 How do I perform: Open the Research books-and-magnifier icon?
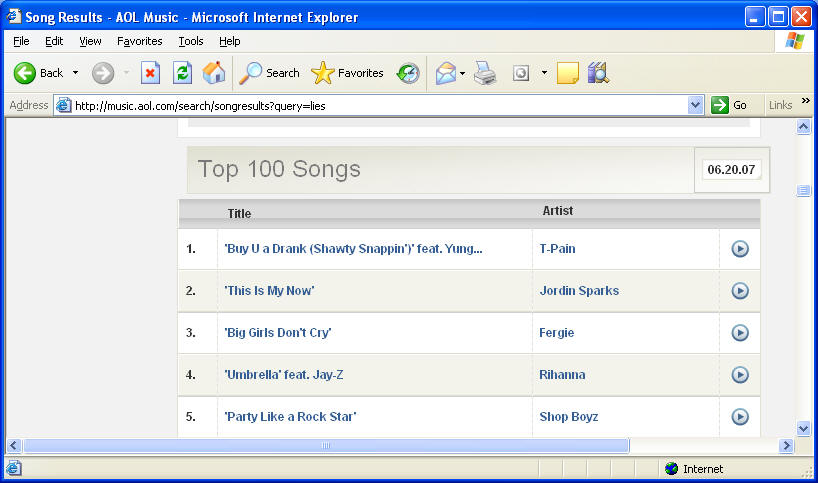pyautogui.click(x=598, y=73)
